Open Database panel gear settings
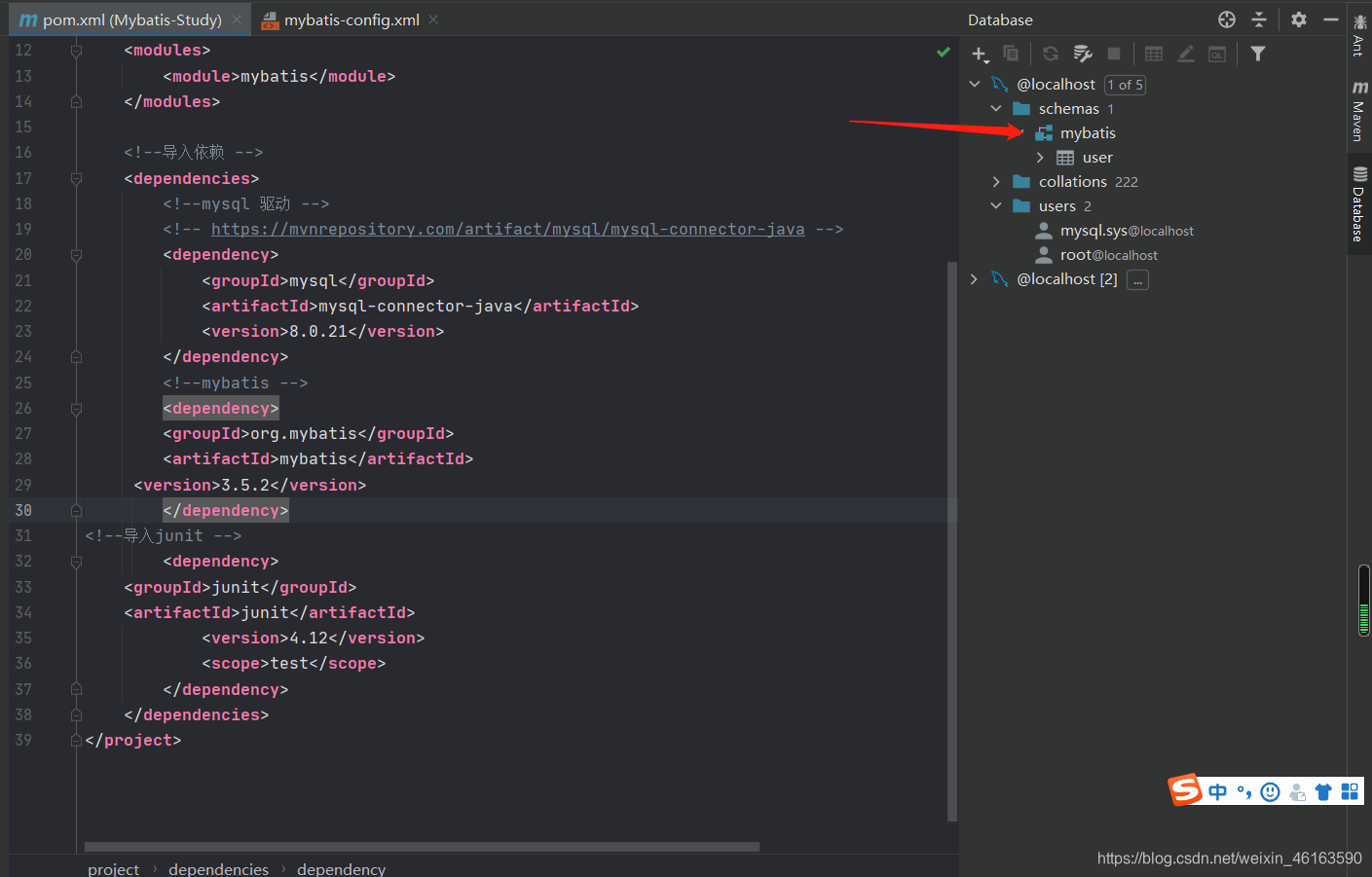Viewport: 1372px width, 877px height. coord(1299,19)
